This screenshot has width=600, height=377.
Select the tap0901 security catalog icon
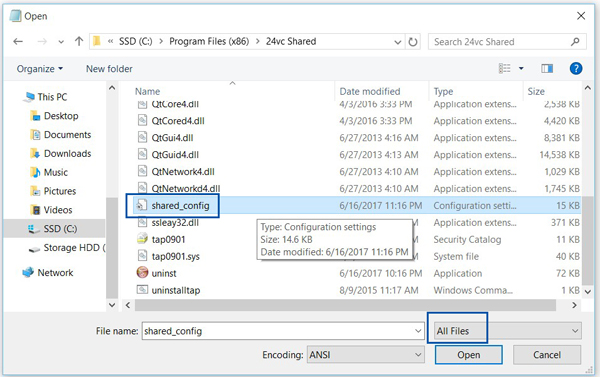142,239
